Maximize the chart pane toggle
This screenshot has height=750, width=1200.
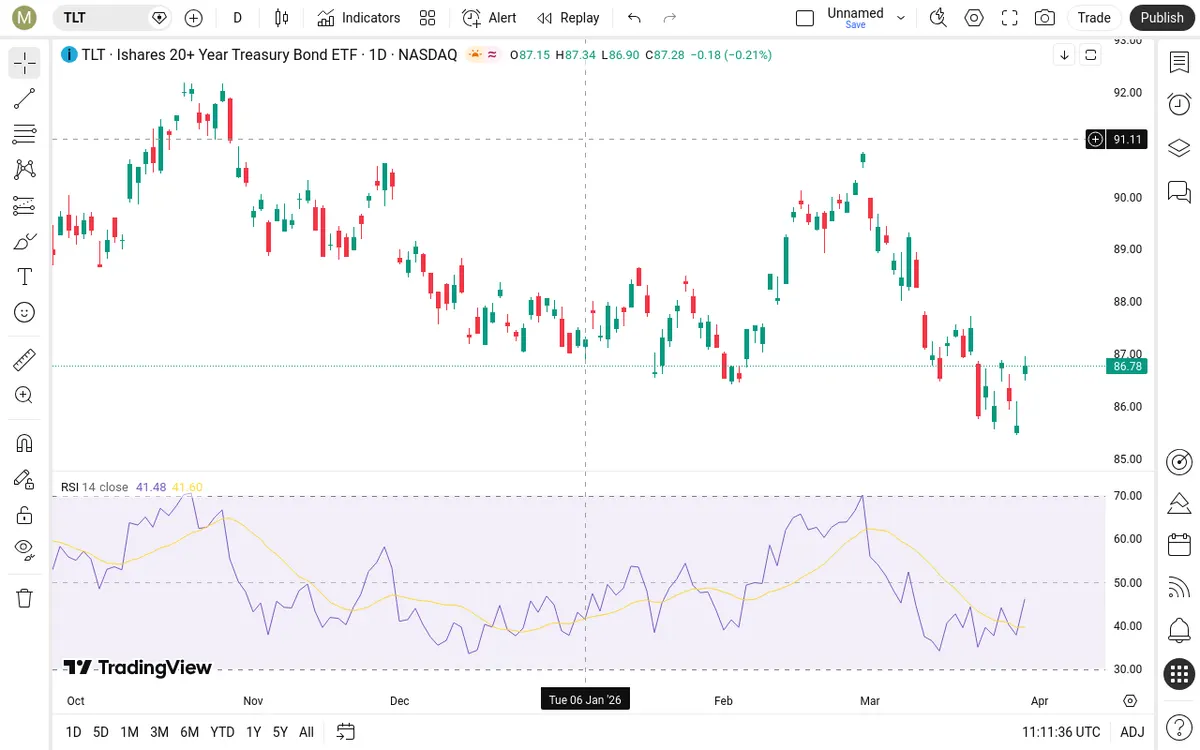(x=1090, y=55)
